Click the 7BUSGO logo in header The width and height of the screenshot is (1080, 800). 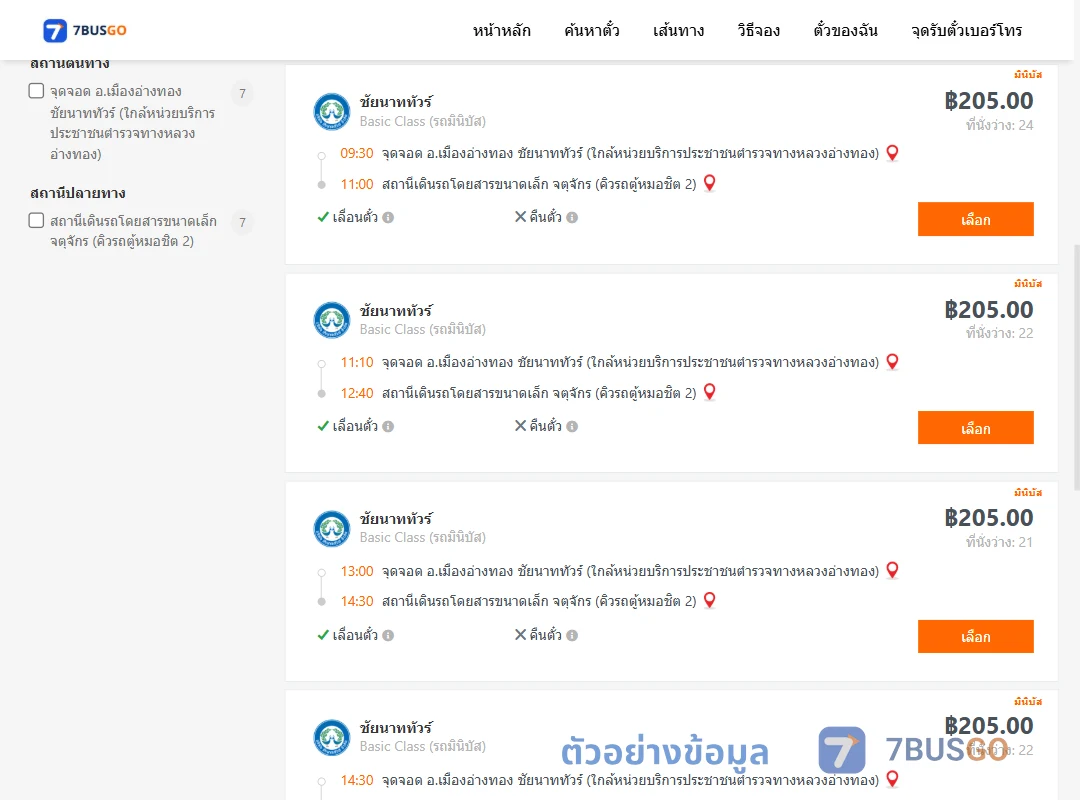pos(85,30)
